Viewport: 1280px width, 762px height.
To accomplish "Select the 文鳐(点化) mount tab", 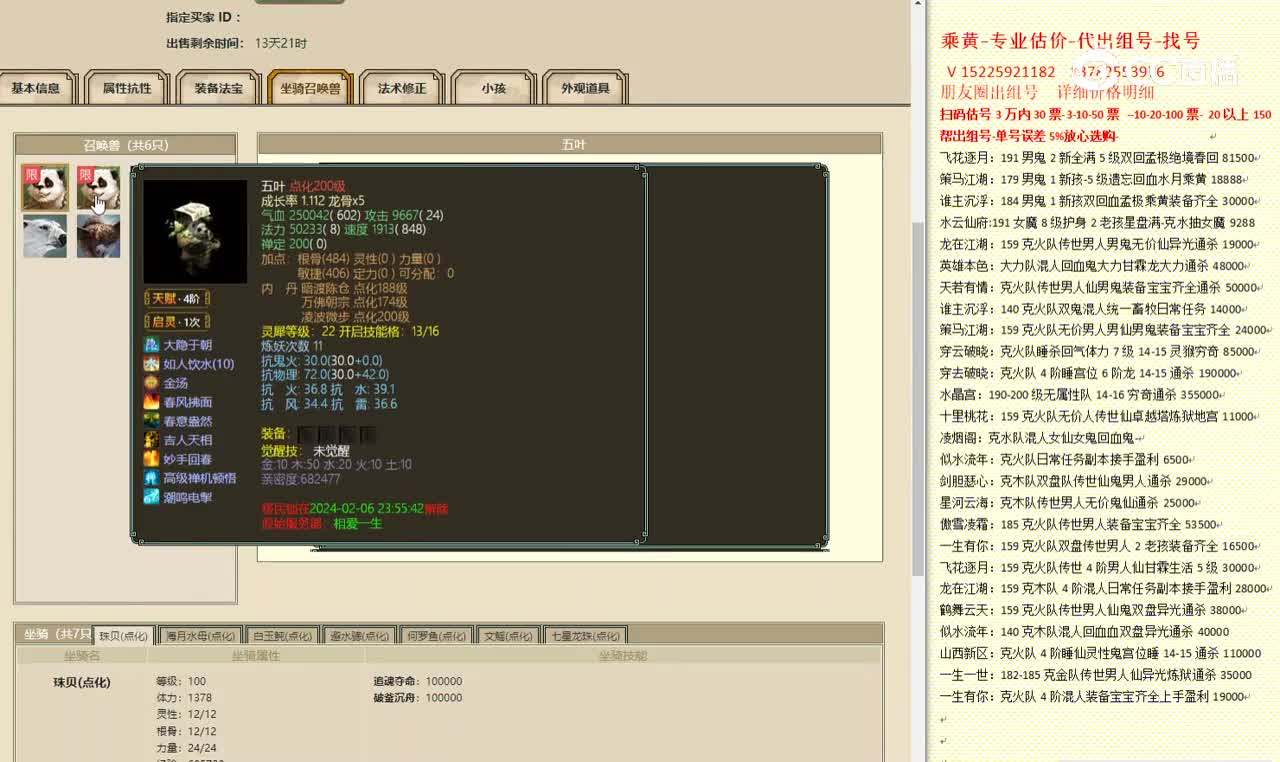I will 508,635.
